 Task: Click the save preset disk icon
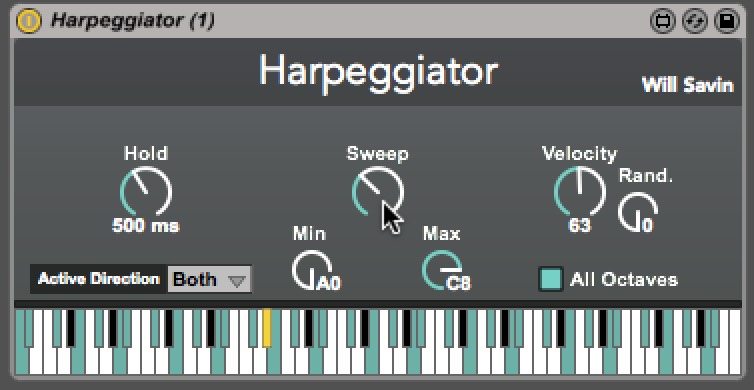pos(727,22)
